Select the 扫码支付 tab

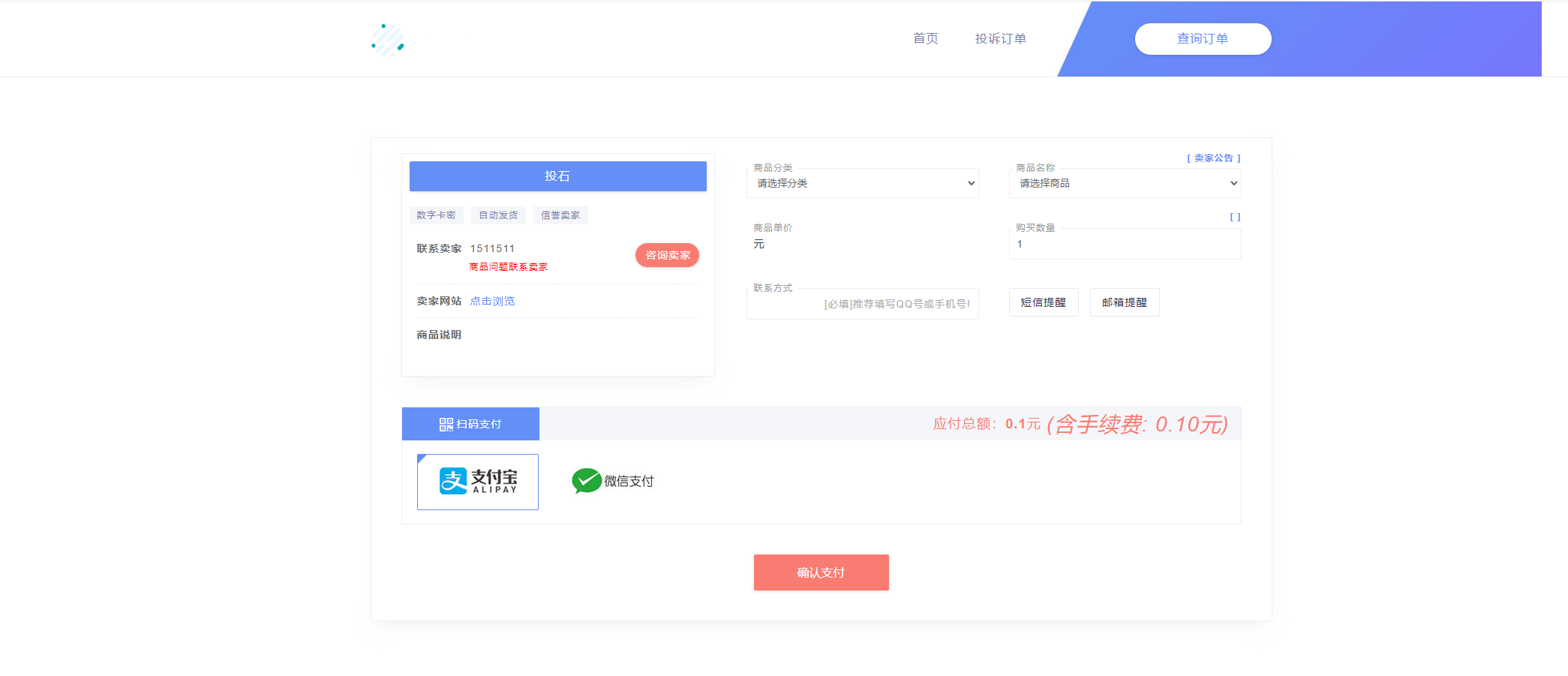(470, 425)
